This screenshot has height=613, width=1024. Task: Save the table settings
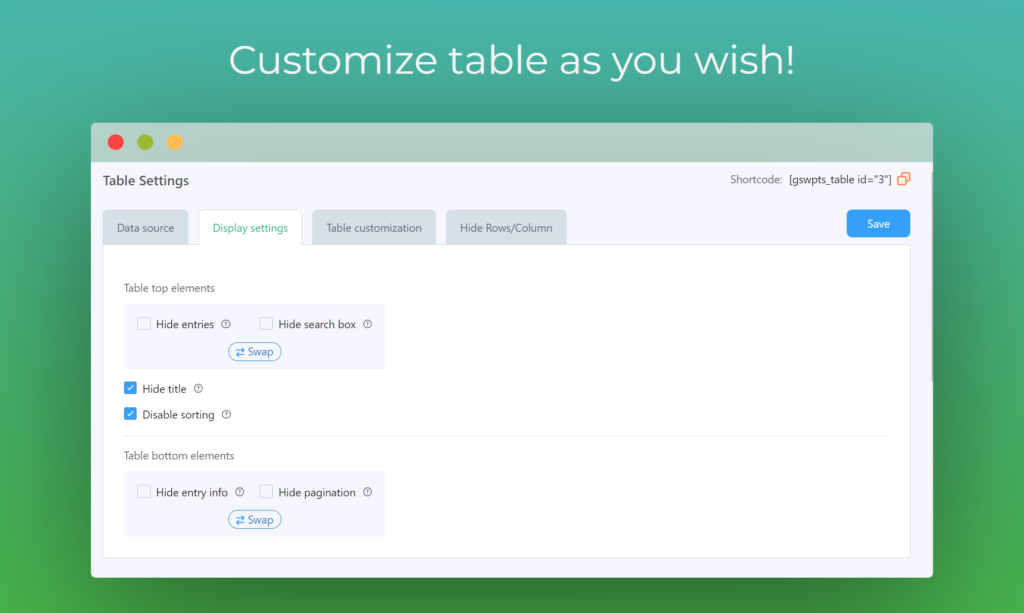pyautogui.click(x=878, y=223)
